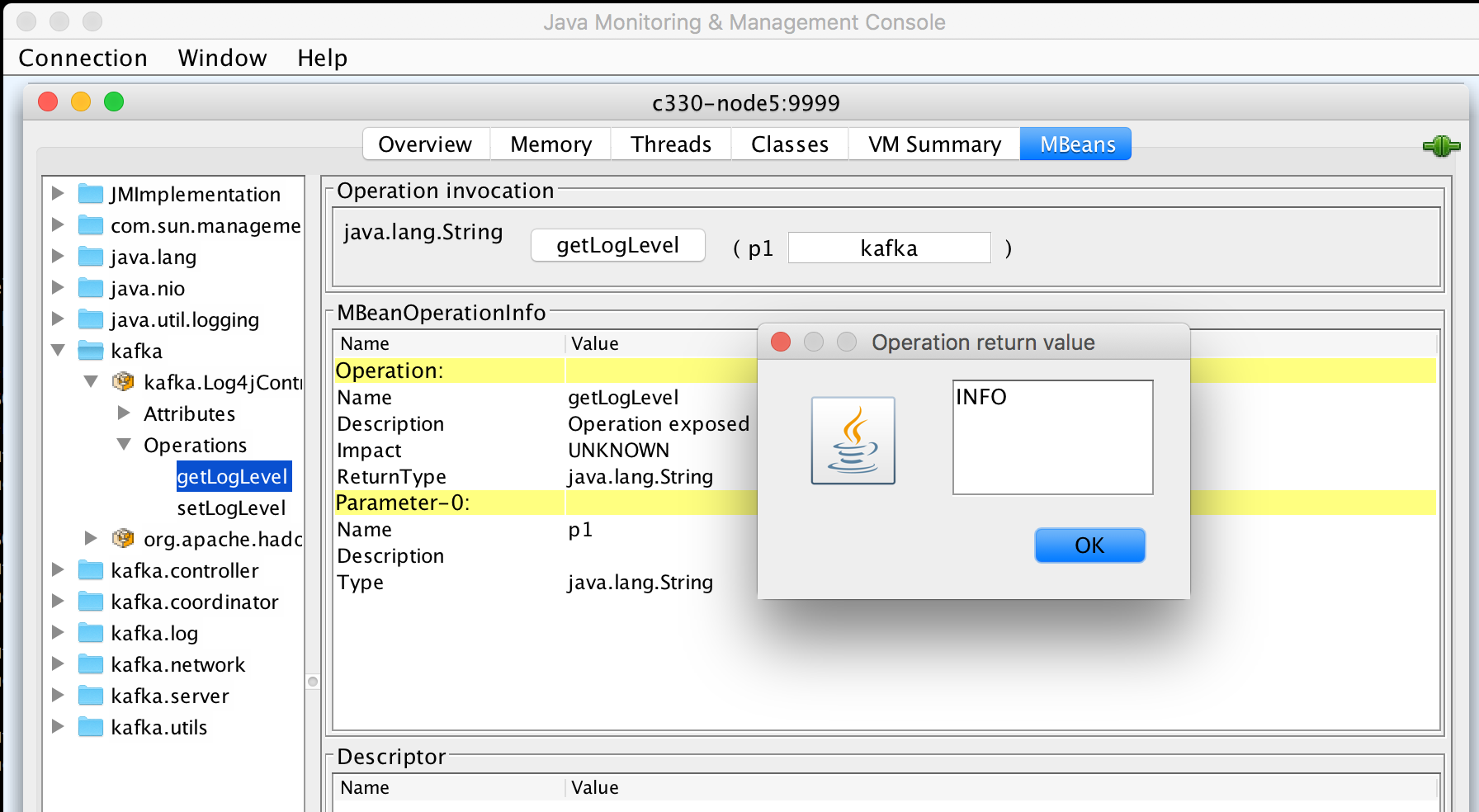The width and height of the screenshot is (1479, 812).
Task: Invoke the getLogLevel operation button
Action: click(x=617, y=245)
